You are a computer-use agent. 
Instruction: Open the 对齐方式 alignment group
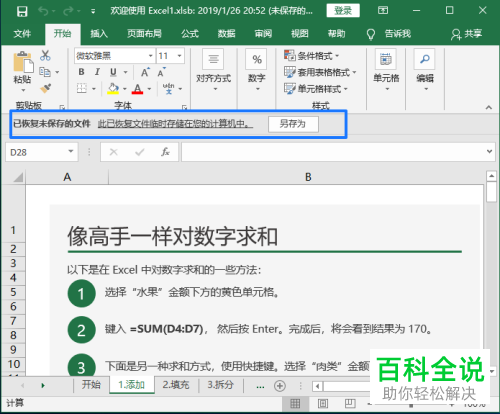tap(213, 70)
